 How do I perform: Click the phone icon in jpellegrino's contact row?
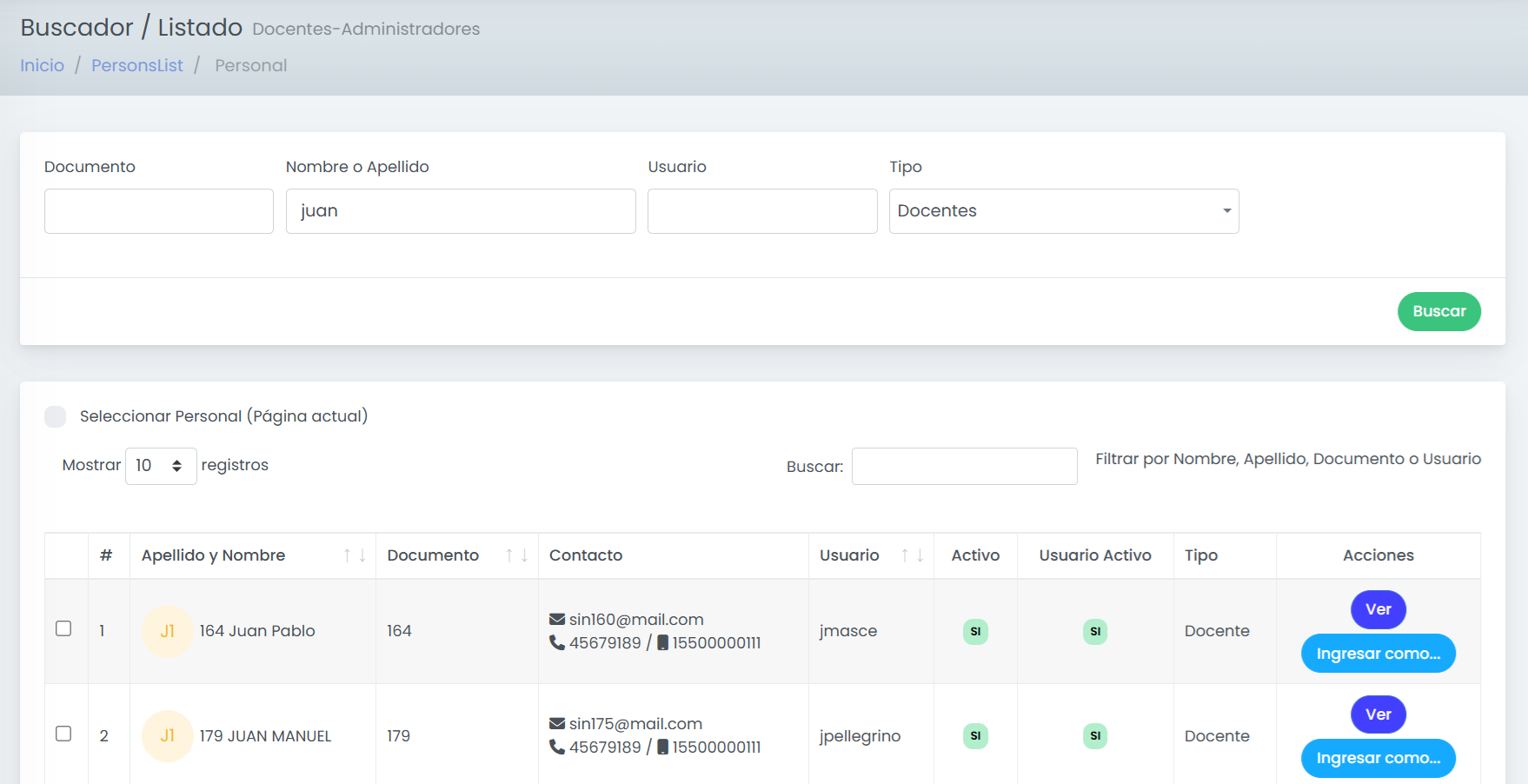click(x=557, y=747)
